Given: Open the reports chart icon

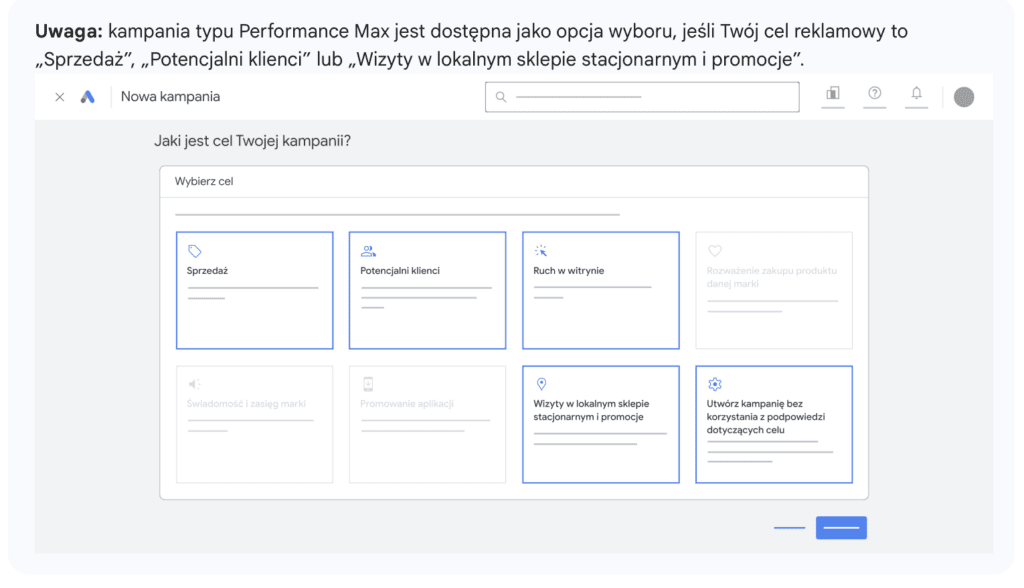Looking at the screenshot, I should pyautogui.click(x=832, y=94).
